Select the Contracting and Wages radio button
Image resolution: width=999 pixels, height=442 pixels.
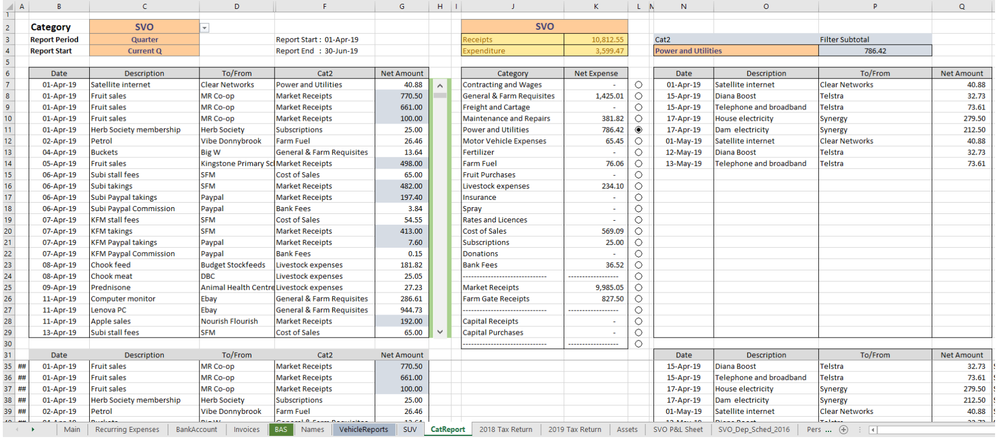tap(638, 85)
